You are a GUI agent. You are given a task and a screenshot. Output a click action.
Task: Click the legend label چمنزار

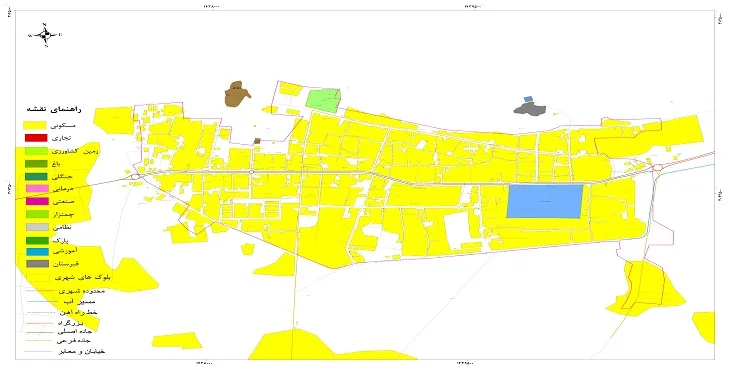(64, 215)
